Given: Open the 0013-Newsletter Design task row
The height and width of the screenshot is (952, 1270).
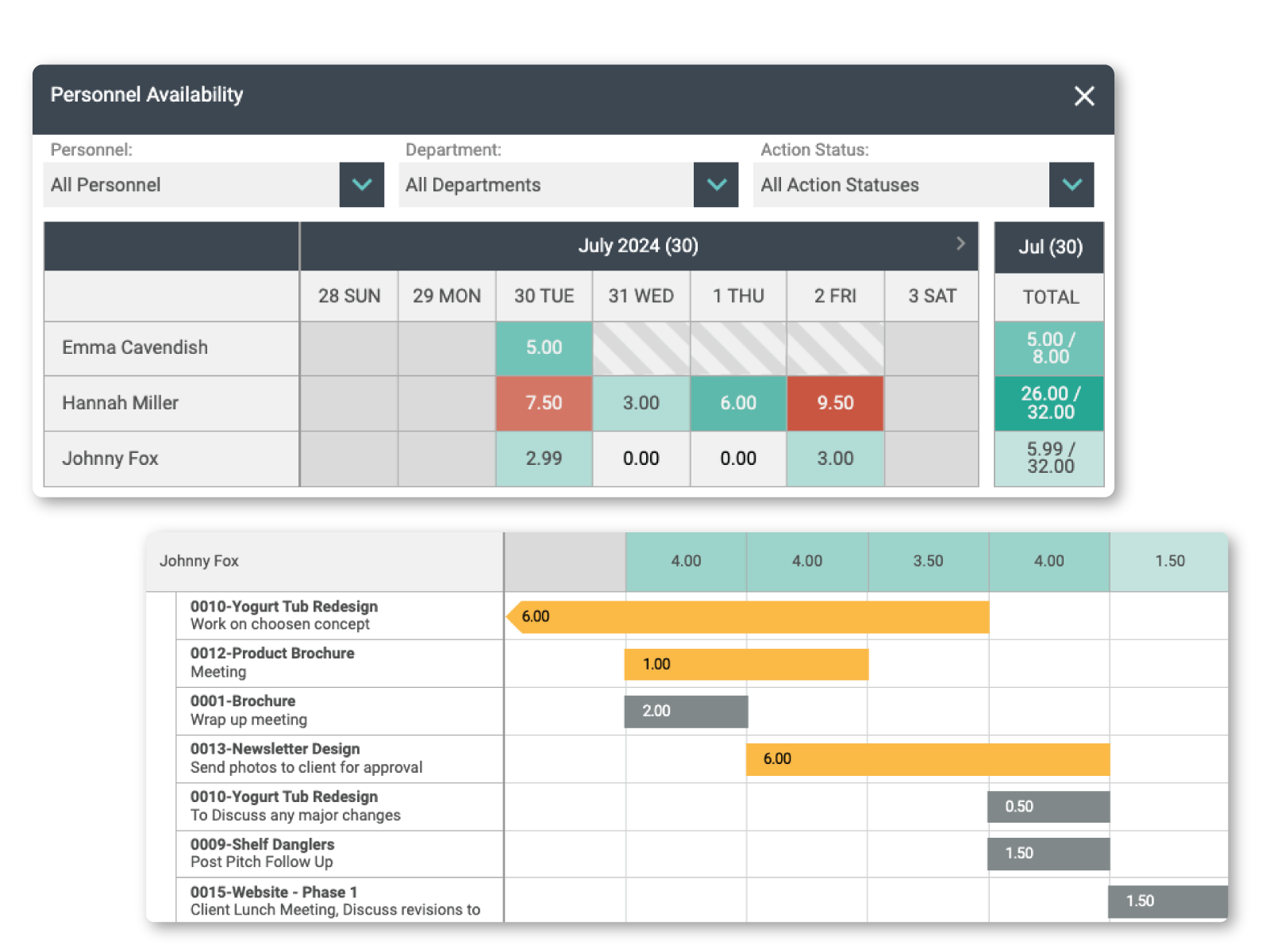Looking at the screenshot, I should click(x=306, y=758).
